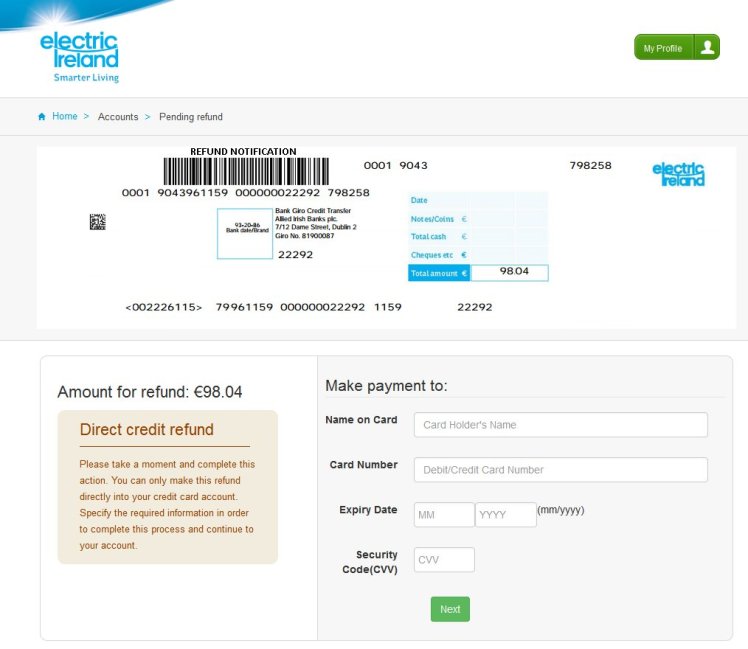Click the small Electric Ireland logo on slip
Viewport: 748px width, 649px height.
(x=678, y=174)
